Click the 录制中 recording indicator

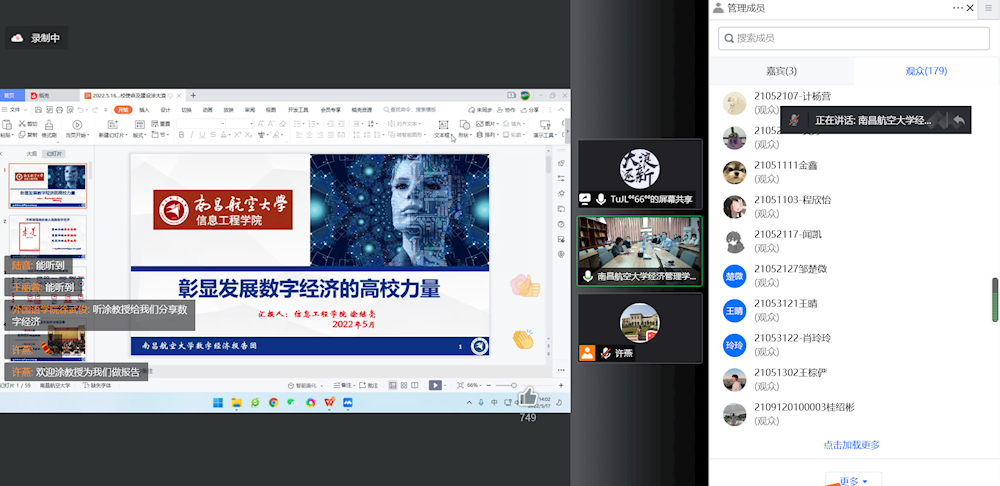(37, 38)
